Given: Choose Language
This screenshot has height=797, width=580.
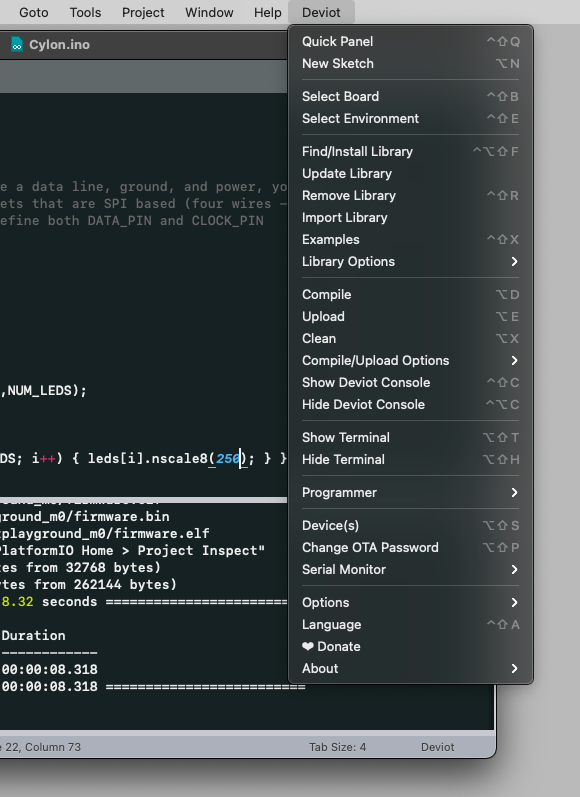Looking at the screenshot, I should tap(410, 625).
